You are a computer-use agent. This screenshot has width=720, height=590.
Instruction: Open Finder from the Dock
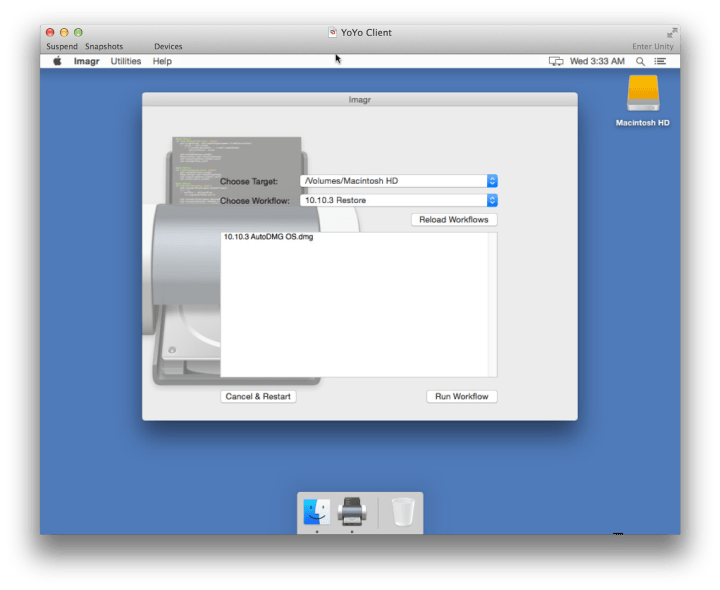pyautogui.click(x=317, y=511)
